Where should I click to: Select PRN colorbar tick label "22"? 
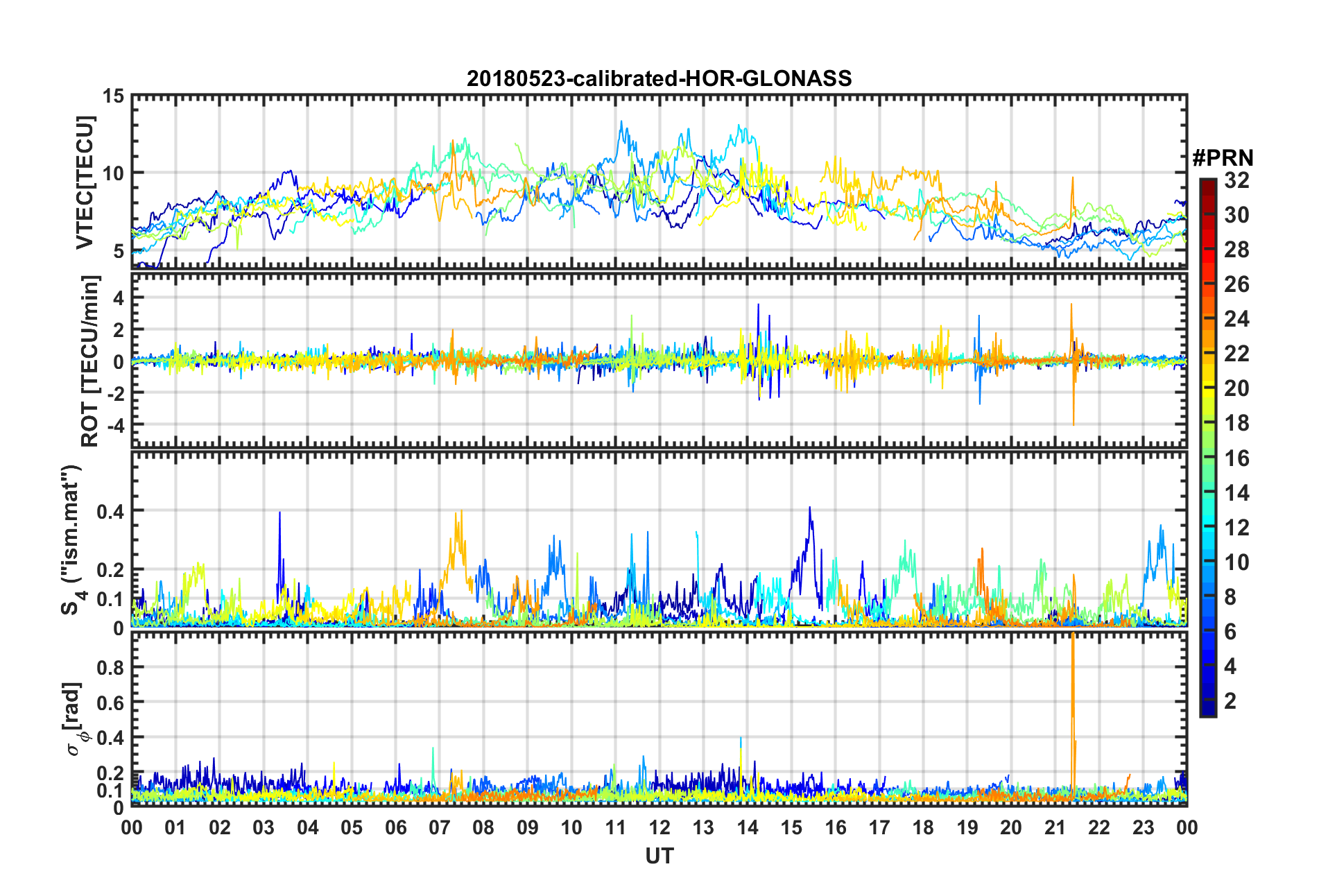pyautogui.click(x=1236, y=354)
